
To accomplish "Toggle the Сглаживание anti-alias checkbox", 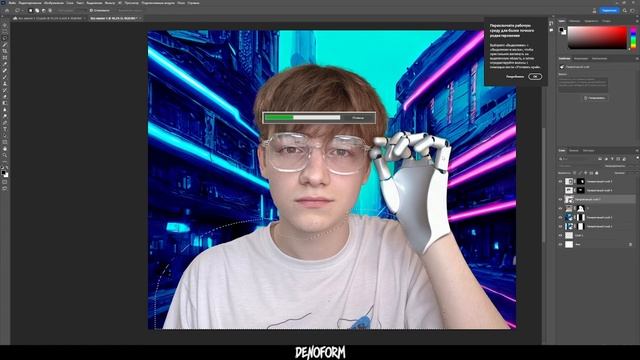I will point(91,10).
